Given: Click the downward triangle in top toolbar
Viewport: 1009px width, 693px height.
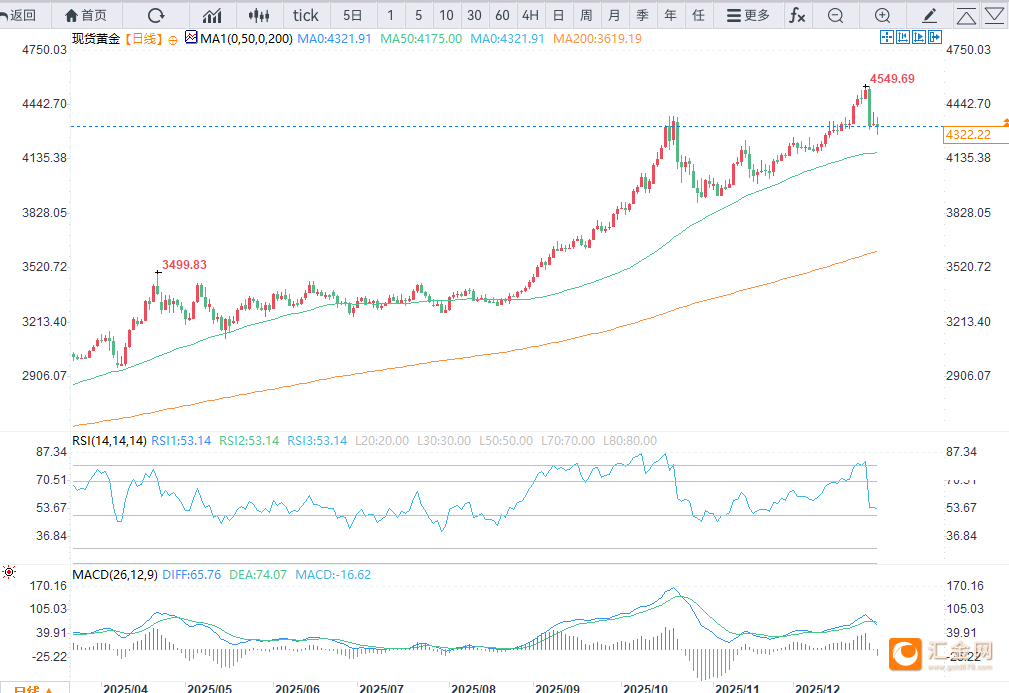Looking at the screenshot, I should [x=994, y=15].
